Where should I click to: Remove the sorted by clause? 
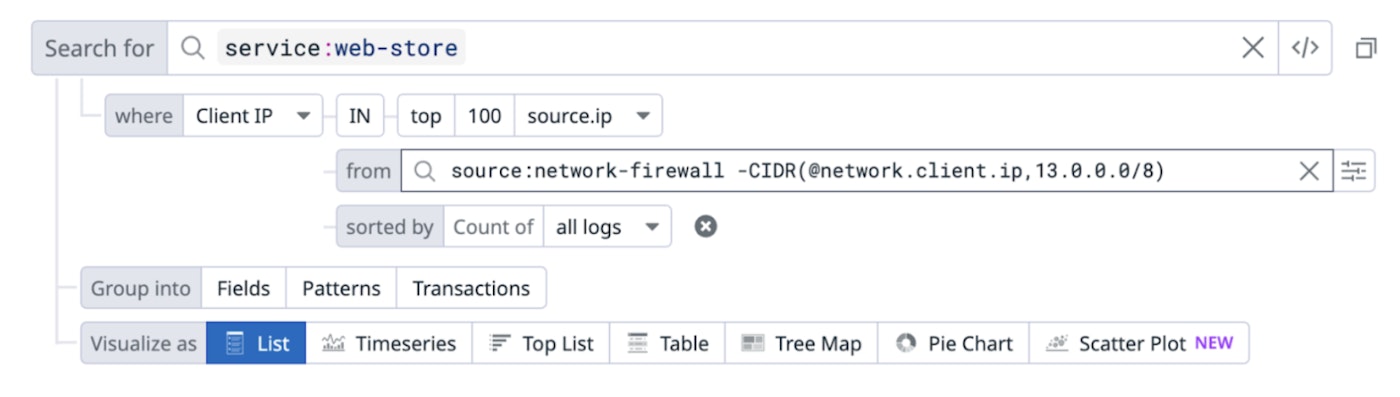[706, 227]
